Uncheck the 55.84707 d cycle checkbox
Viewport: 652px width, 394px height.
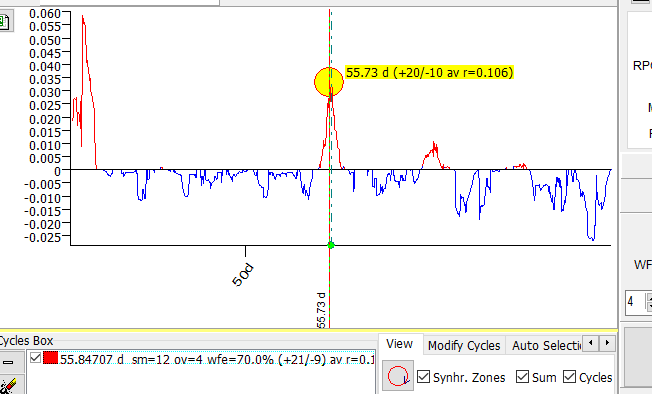[x=36, y=357]
